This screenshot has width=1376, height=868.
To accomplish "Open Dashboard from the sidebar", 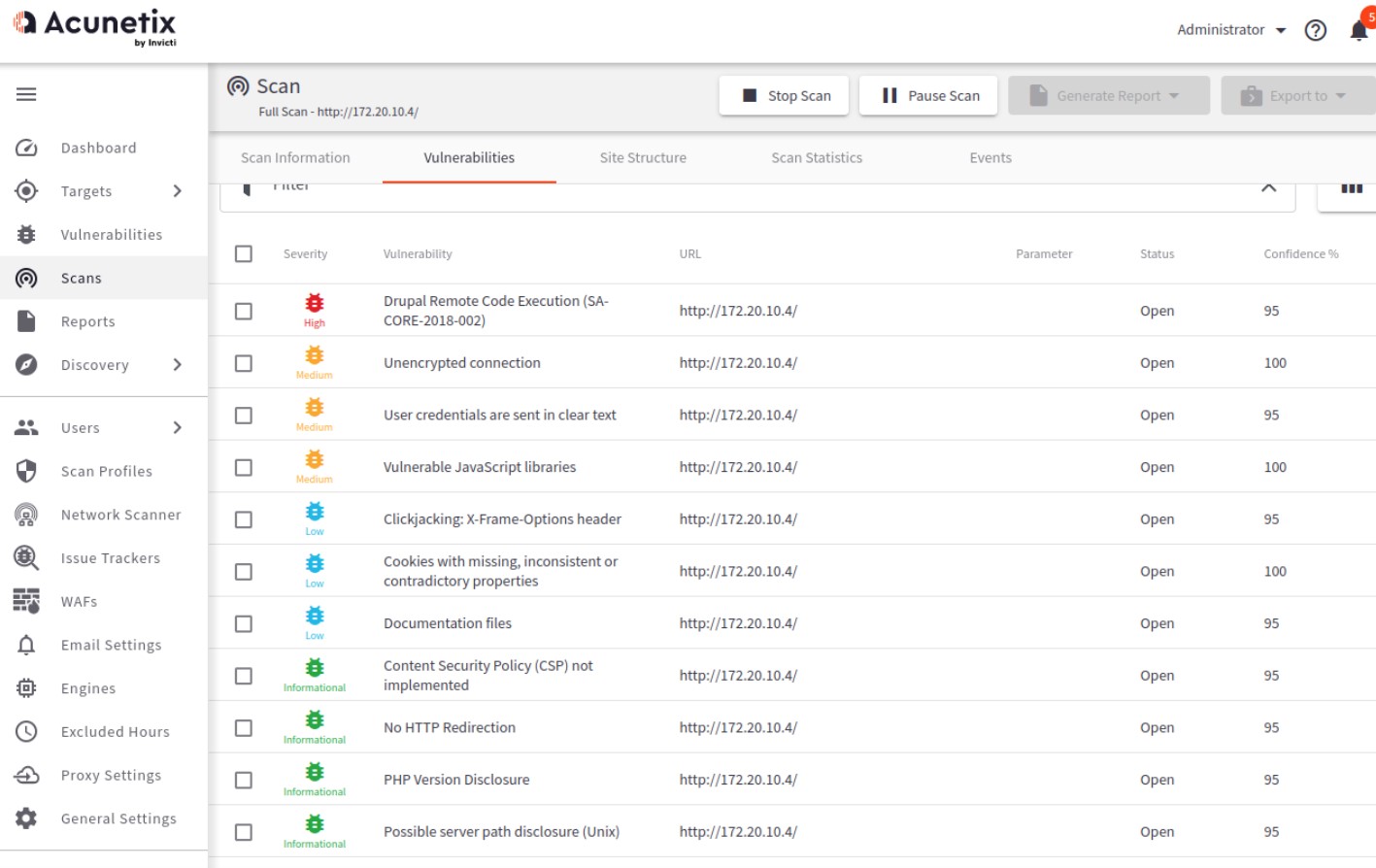I will pyautogui.click(x=98, y=148).
